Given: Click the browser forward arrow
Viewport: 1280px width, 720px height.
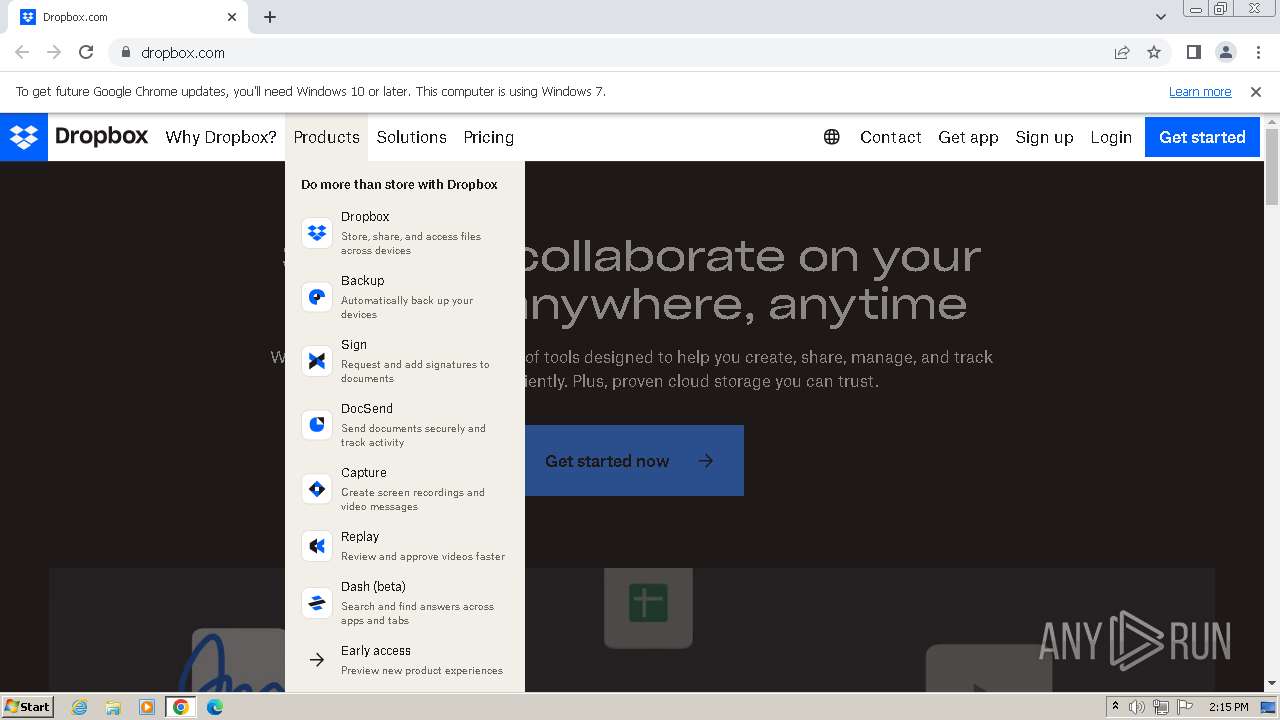Looking at the screenshot, I should (x=54, y=53).
